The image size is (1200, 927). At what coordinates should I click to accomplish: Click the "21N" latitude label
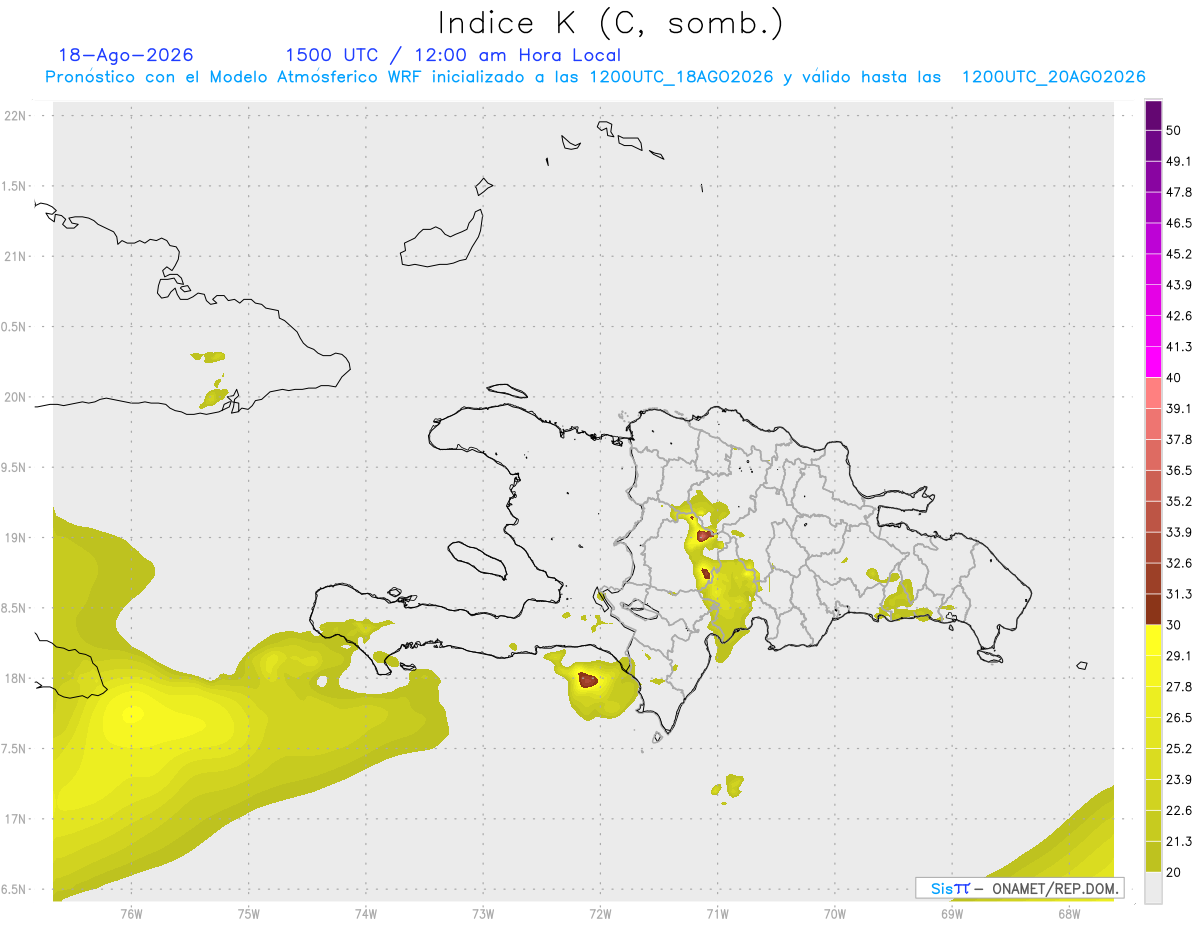pos(15,256)
